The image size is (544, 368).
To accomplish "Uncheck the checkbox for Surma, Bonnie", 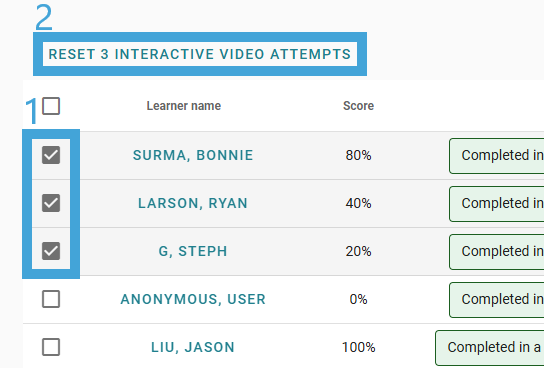I will pos(51,155).
